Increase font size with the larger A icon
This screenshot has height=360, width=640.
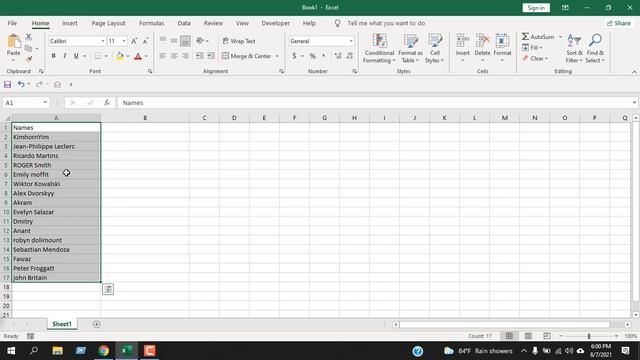pos(134,41)
